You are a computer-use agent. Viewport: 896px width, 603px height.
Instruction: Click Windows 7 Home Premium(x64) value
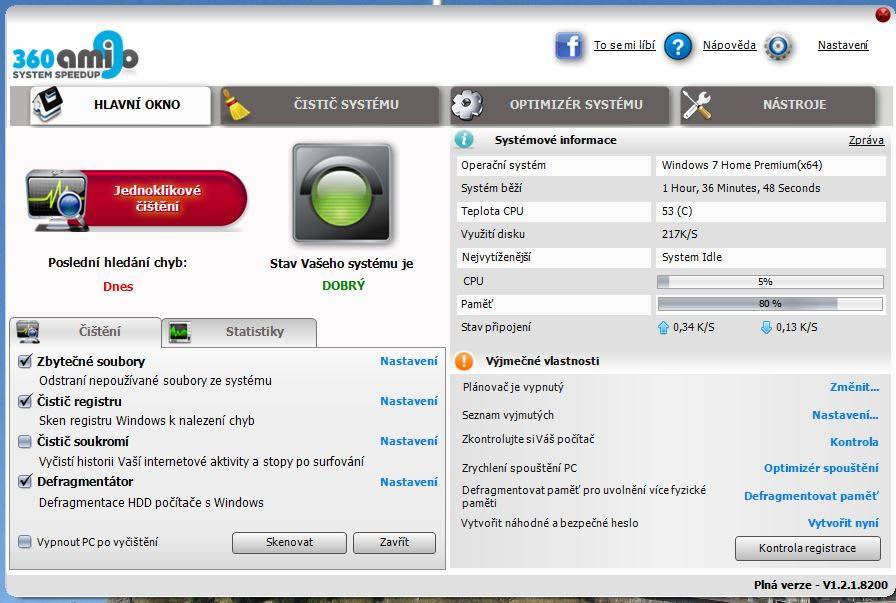(x=742, y=165)
